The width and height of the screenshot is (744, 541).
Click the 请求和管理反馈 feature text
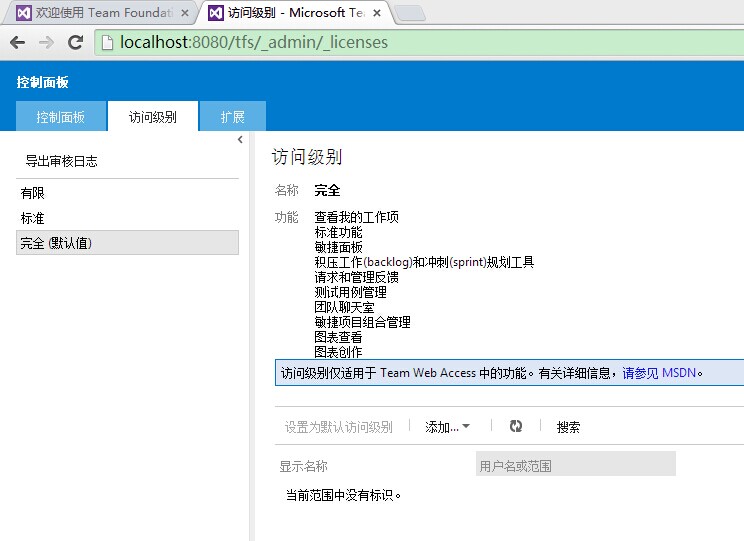(356, 277)
